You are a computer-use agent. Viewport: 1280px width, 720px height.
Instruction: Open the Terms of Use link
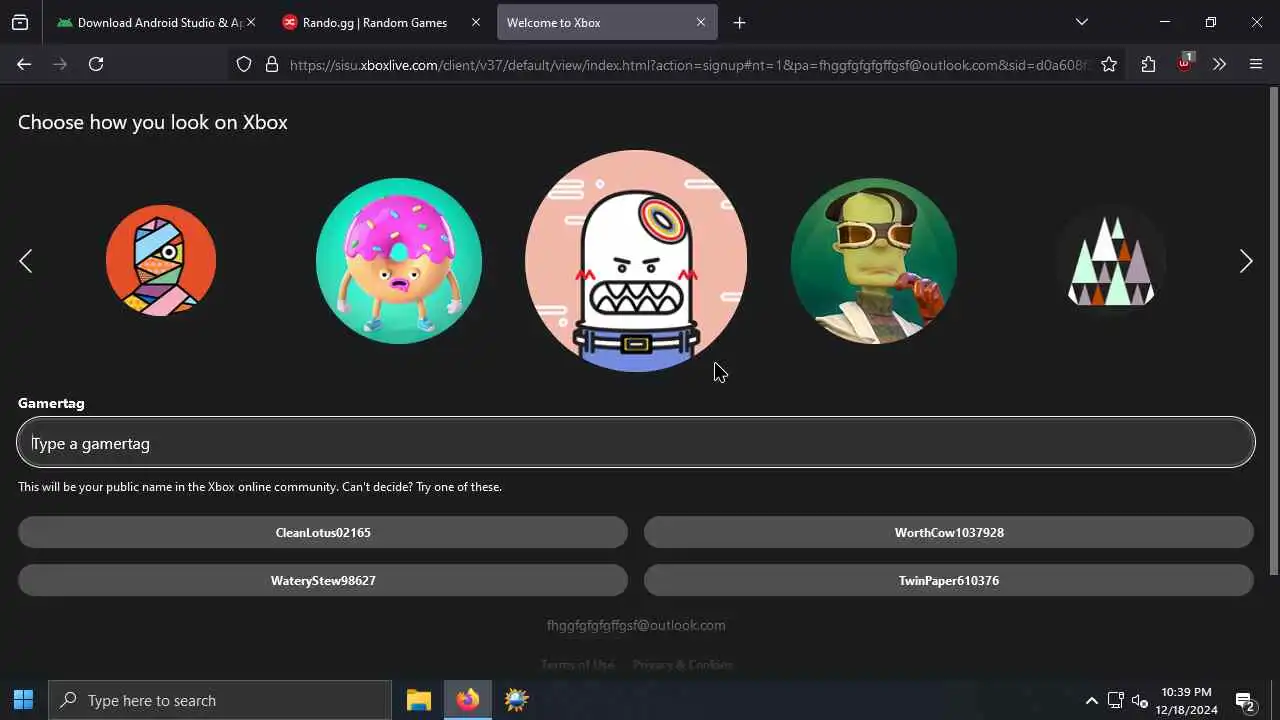pyautogui.click(x=578, y=665)
